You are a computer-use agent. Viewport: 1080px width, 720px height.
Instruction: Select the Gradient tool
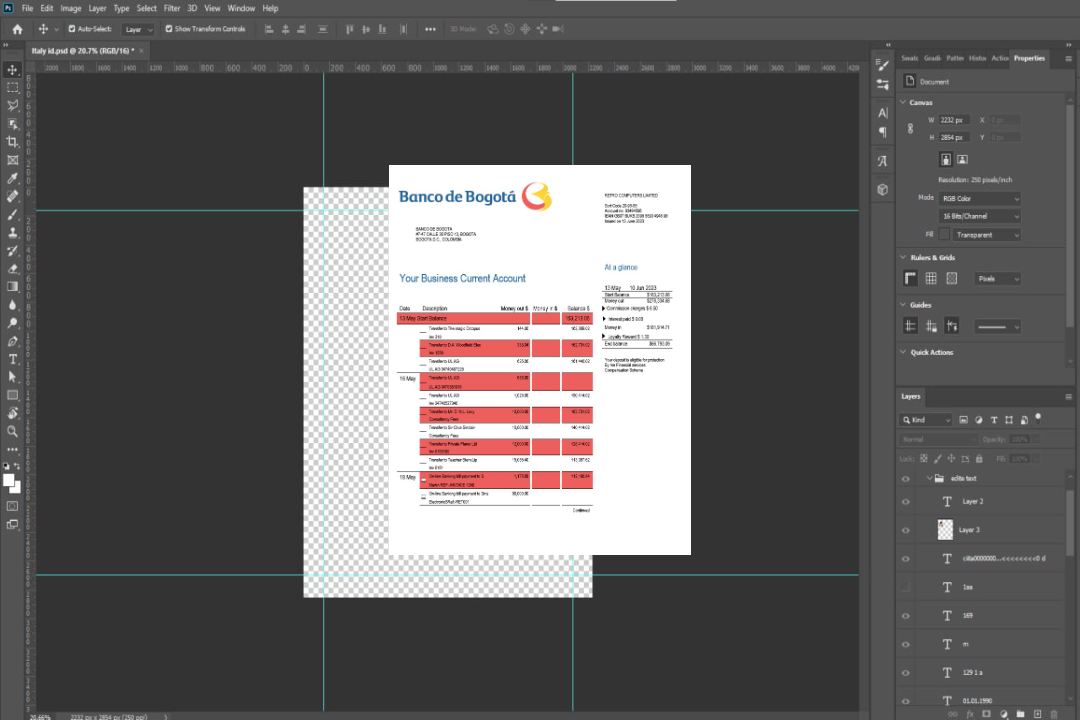pyautogui.click(x=12, y=287)
